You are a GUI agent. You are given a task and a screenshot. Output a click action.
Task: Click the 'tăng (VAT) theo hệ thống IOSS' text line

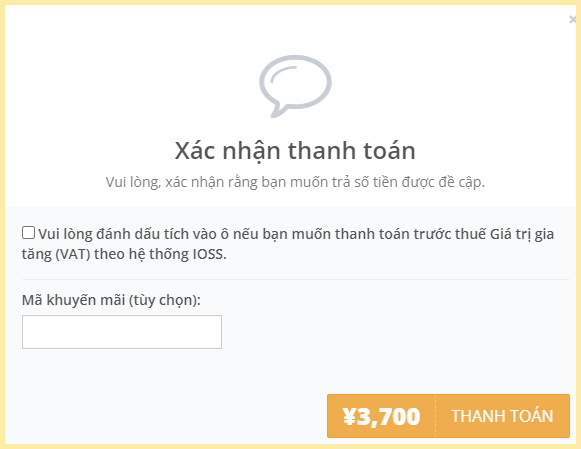coord(124,254)
